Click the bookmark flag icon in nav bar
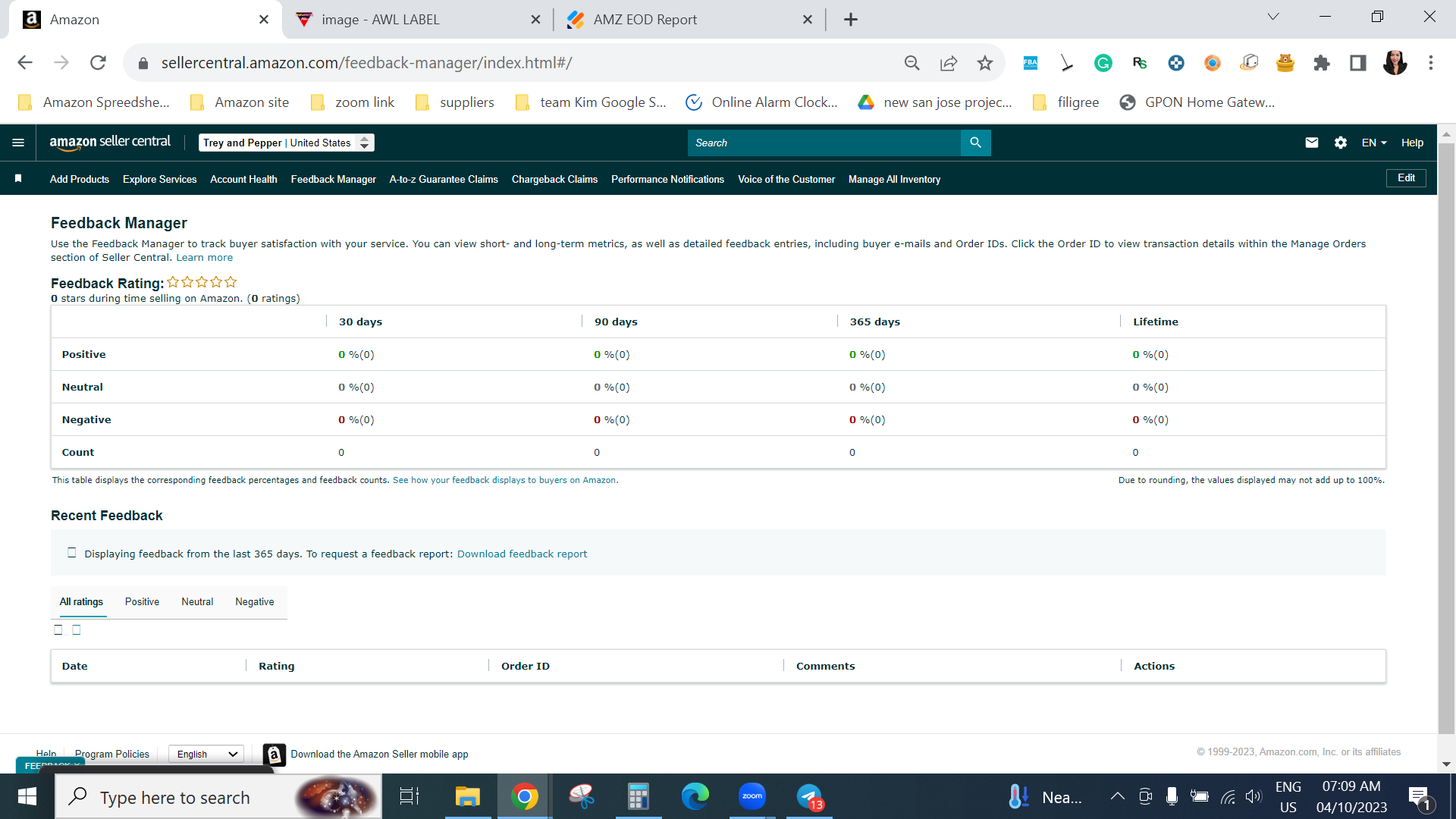Screen dimensions: 1456x819 point(18,178)
